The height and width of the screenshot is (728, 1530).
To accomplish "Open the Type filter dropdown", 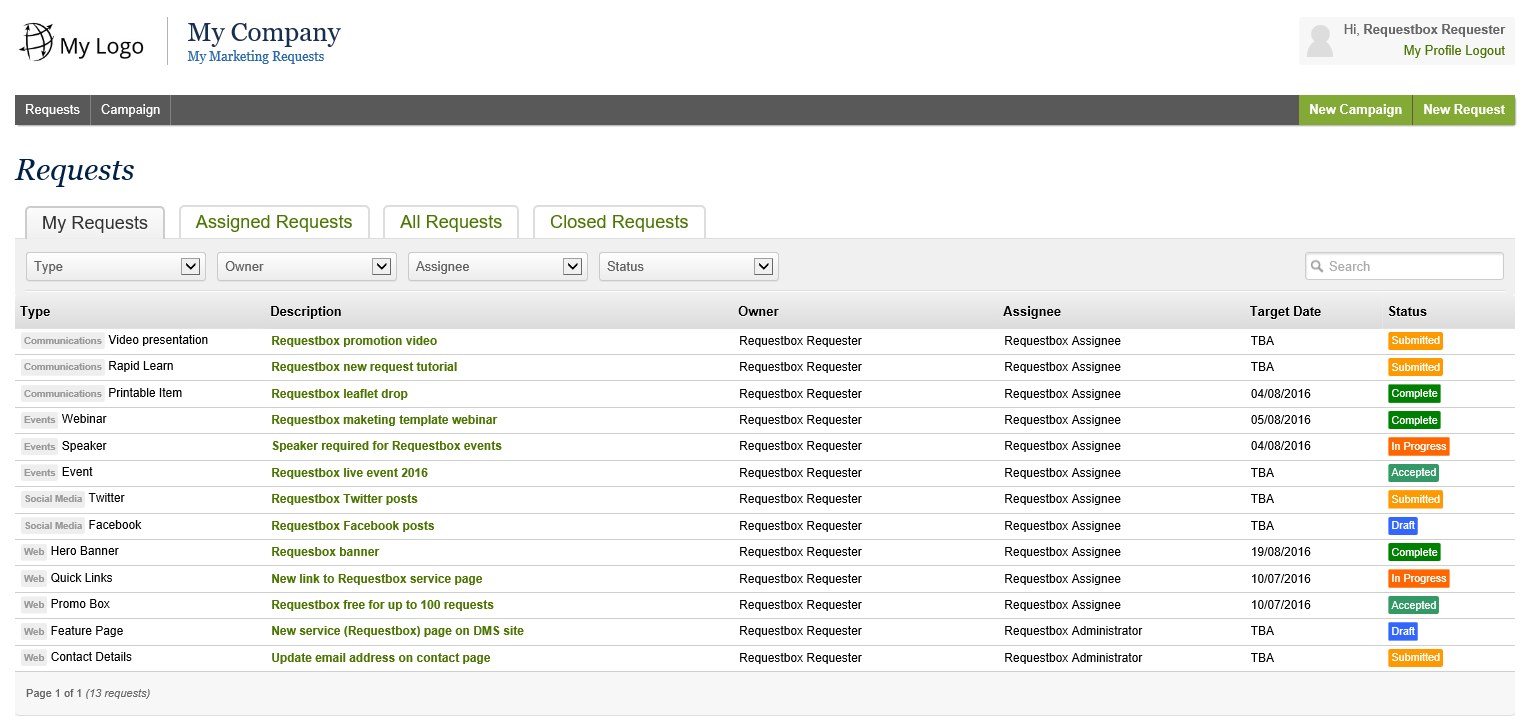I will click(115, 267).
